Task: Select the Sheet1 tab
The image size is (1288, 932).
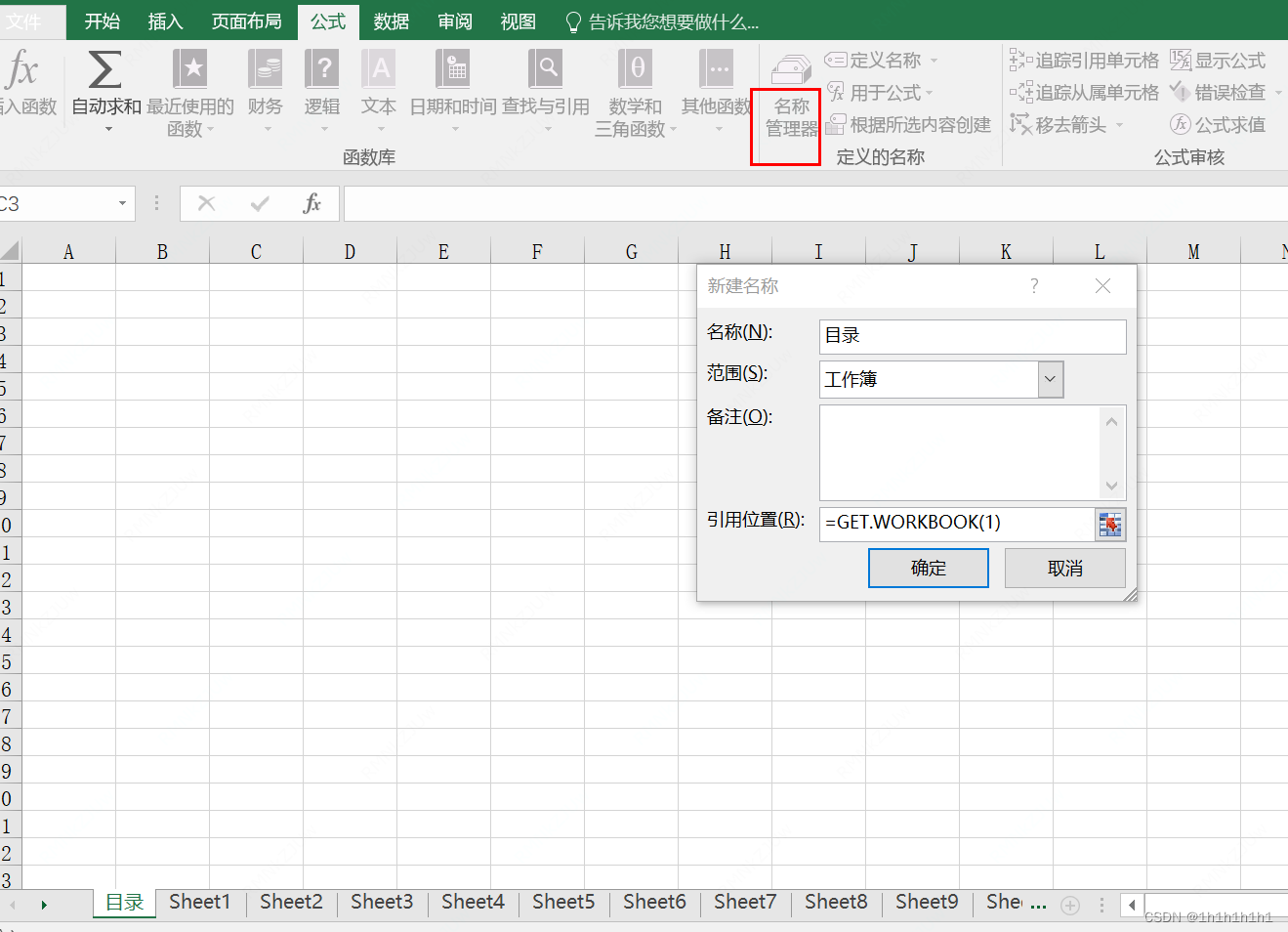Action: coord(199,902)
